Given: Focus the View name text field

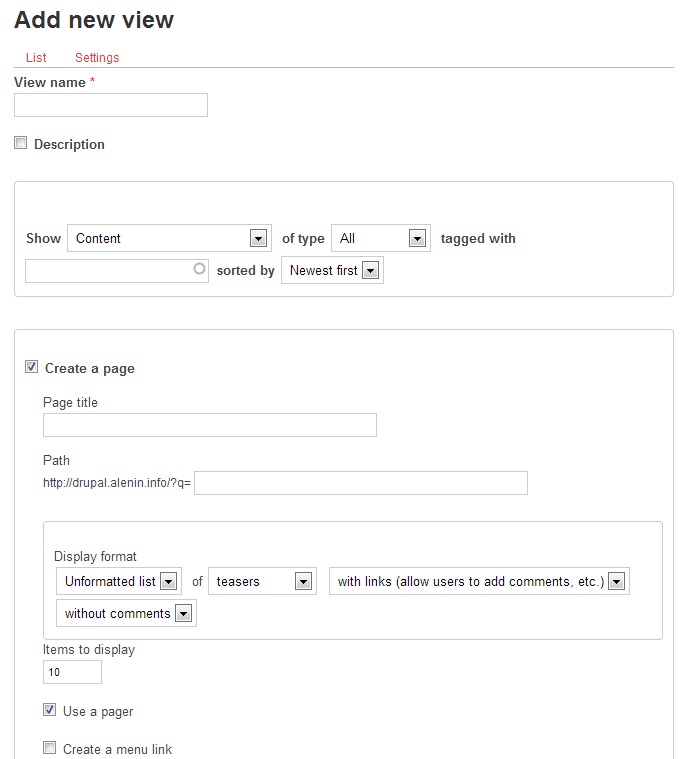Looking at the screenshot, I should click(x=111, y=105).
